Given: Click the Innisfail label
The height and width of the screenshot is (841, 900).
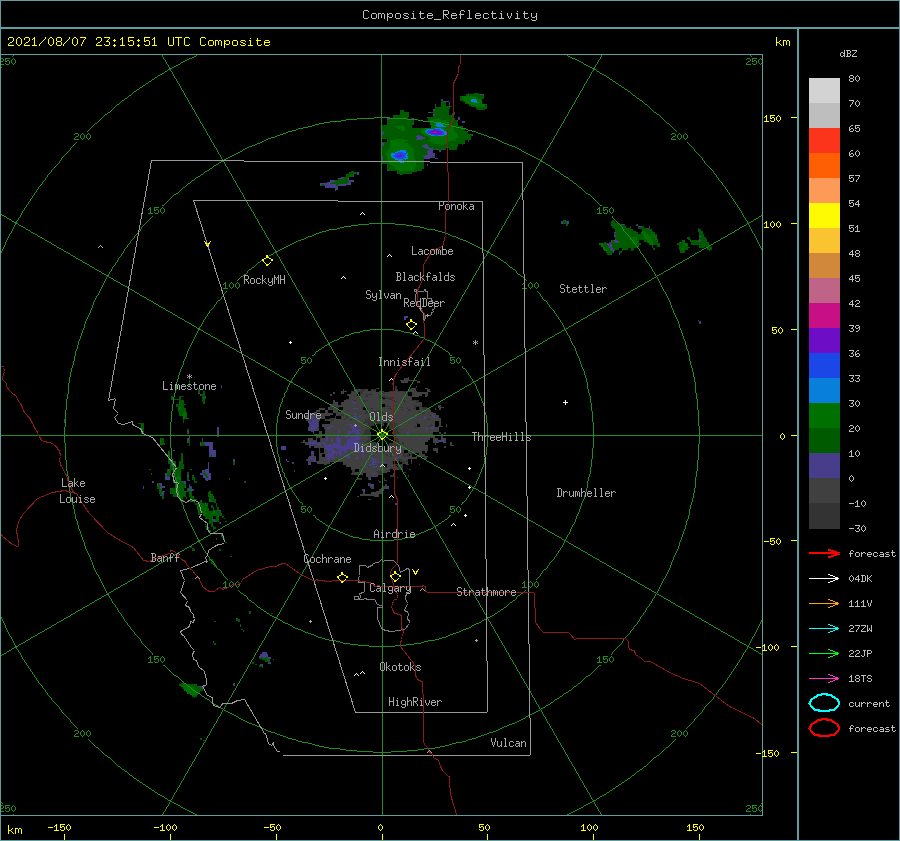Looking at the screenshot, I should point(404,362).
